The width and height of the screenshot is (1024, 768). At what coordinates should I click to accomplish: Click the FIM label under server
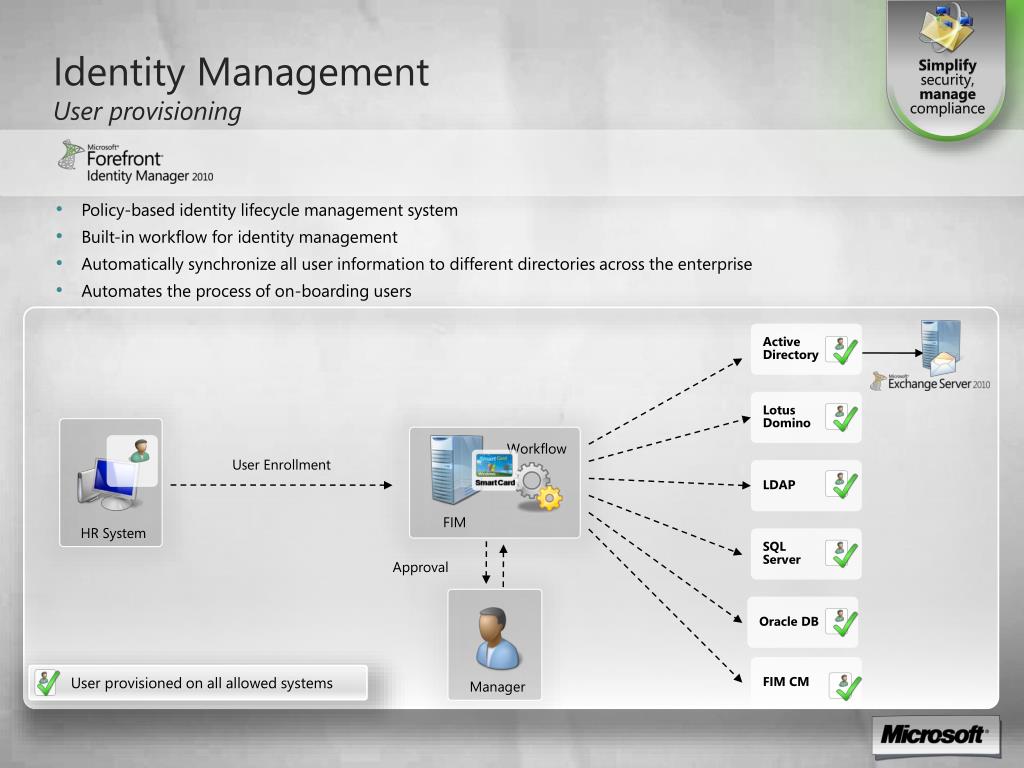tap(455, 522)
